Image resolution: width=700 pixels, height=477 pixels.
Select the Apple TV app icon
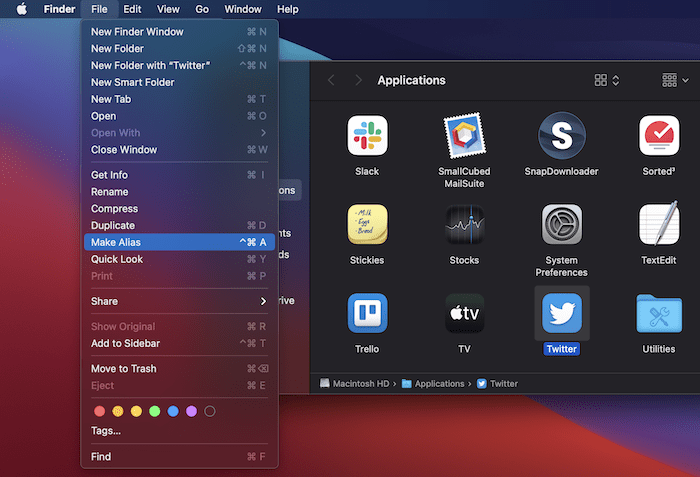[x=464, y=313]
